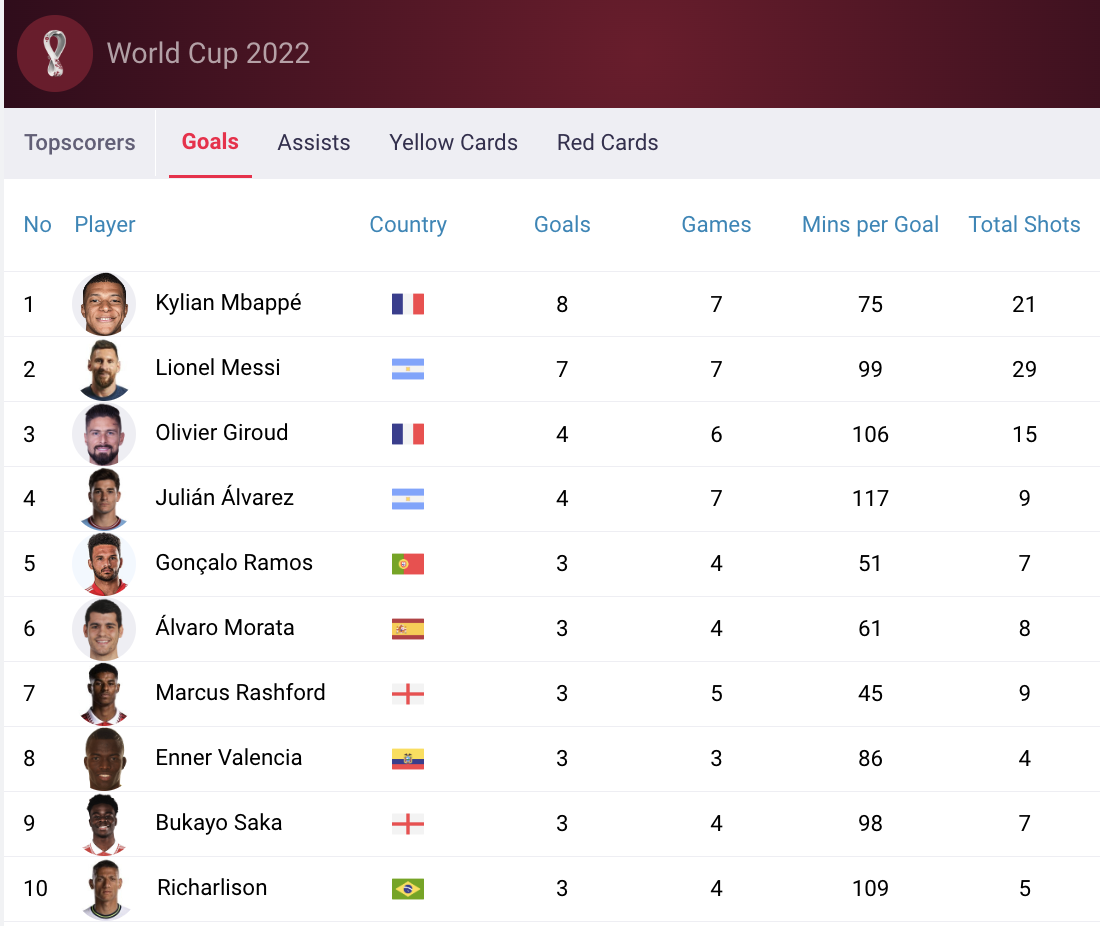Image resolution: width=1100 pixels, height=926 pixels.
Task: Click Enner Valencia's Ecuador flag icon
Action: tap(408, 759)
